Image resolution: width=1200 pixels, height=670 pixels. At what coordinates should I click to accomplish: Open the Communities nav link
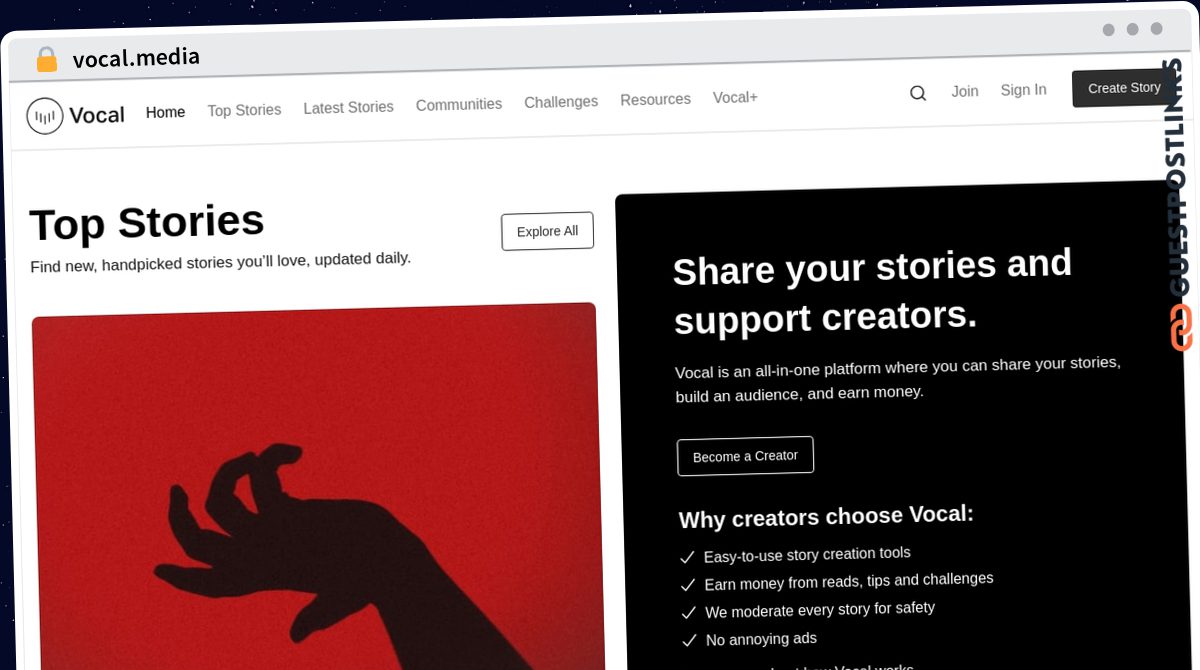[459, 104]
